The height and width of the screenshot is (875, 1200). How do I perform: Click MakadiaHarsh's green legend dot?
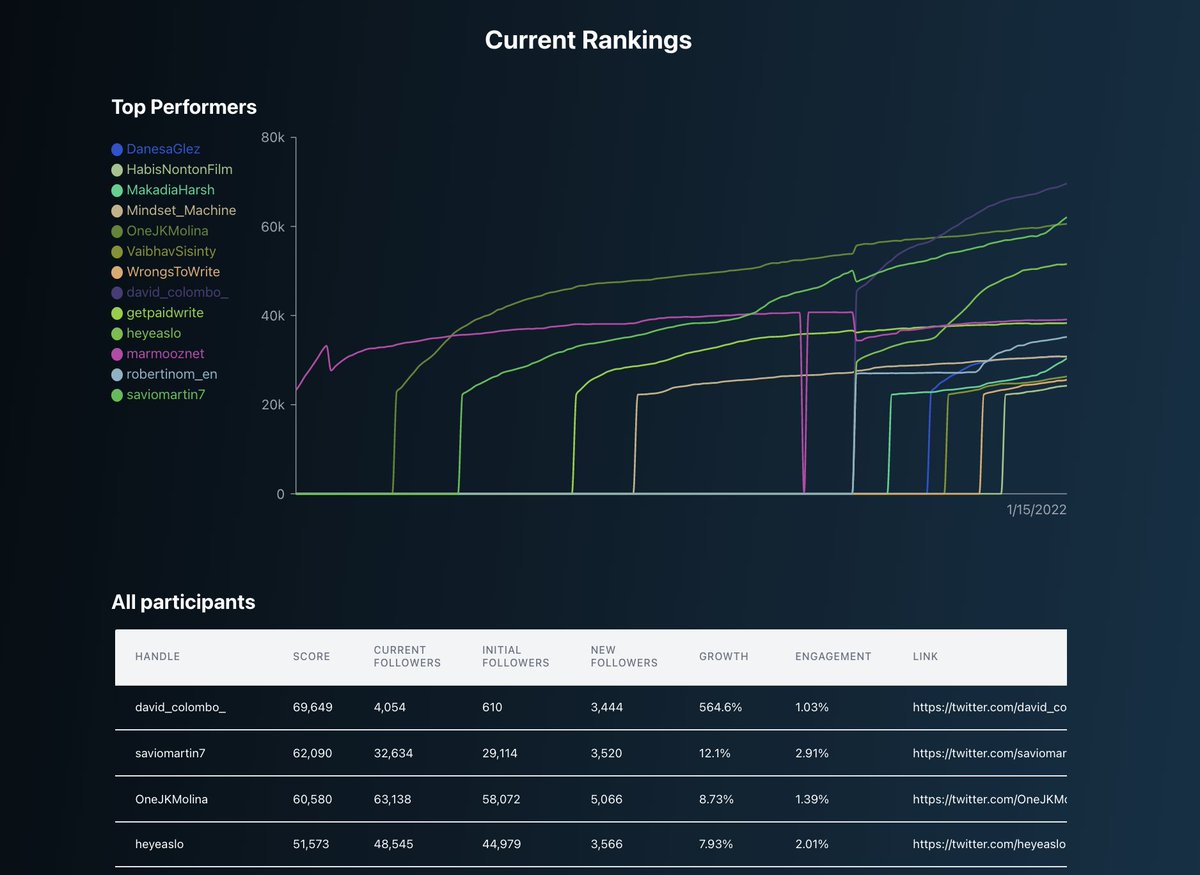[x=117, y=189]
